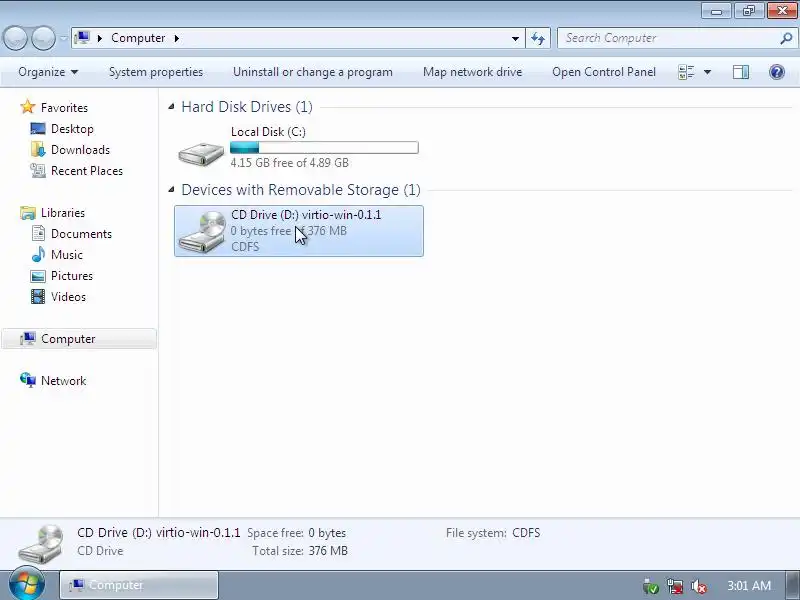Open the Pictures library
The image size is (800, 600).
click(72, 276)
